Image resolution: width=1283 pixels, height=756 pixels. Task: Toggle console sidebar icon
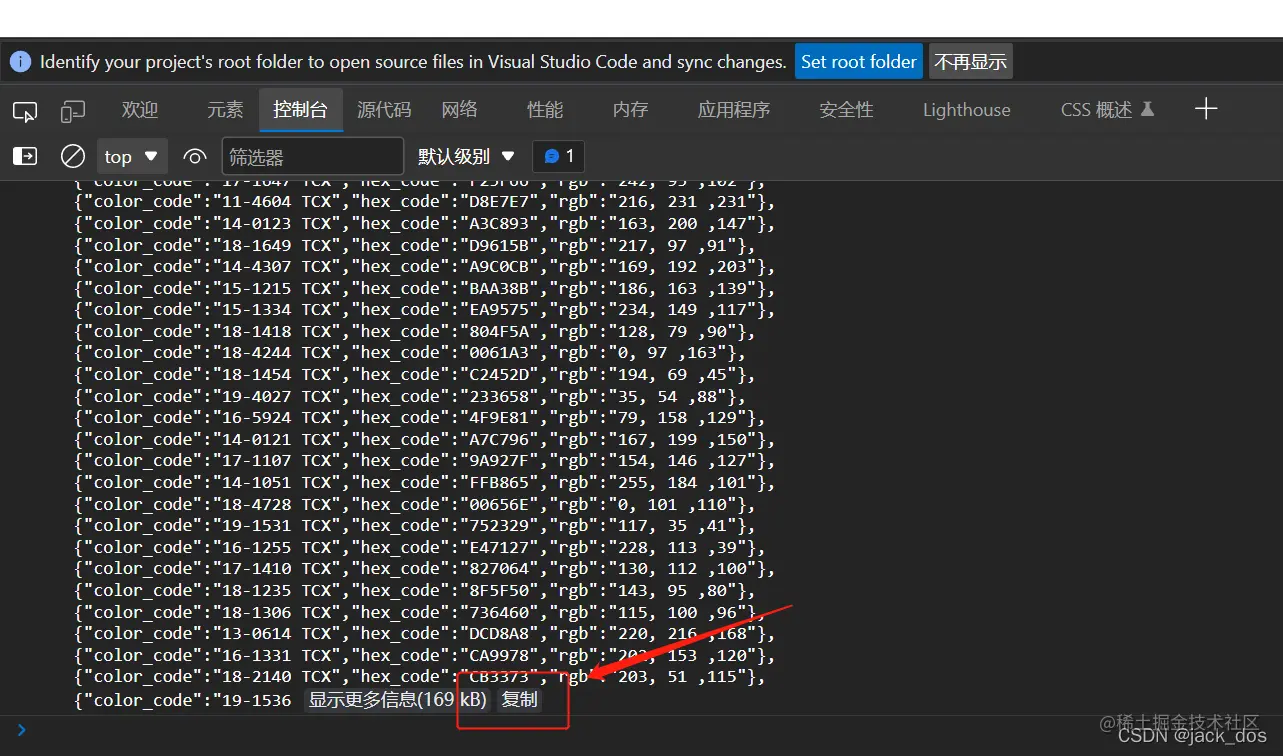point(24,156)
